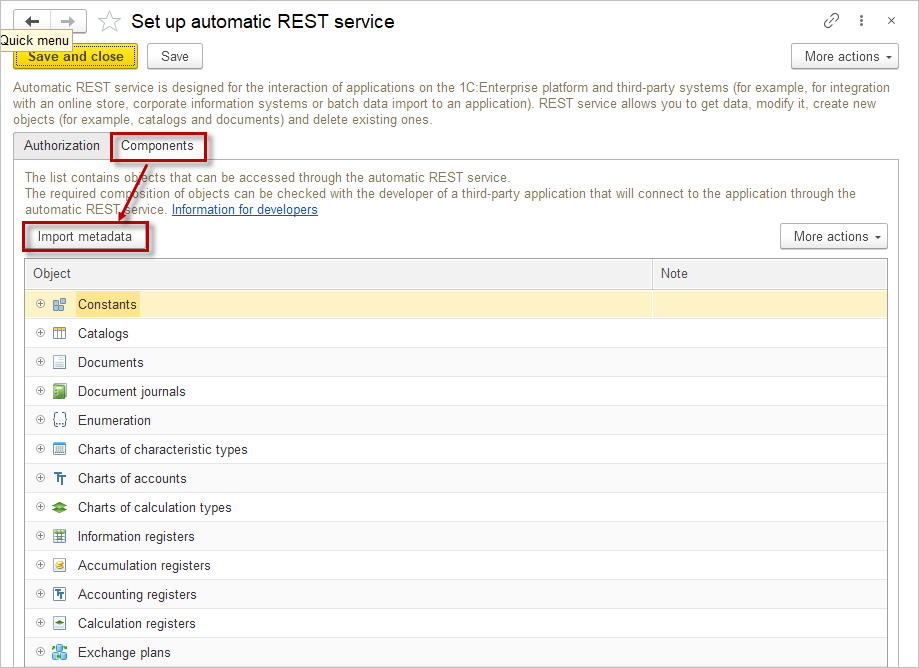
Task: Expand the Enumeration tree node
Action: click(x=41, y=420)
